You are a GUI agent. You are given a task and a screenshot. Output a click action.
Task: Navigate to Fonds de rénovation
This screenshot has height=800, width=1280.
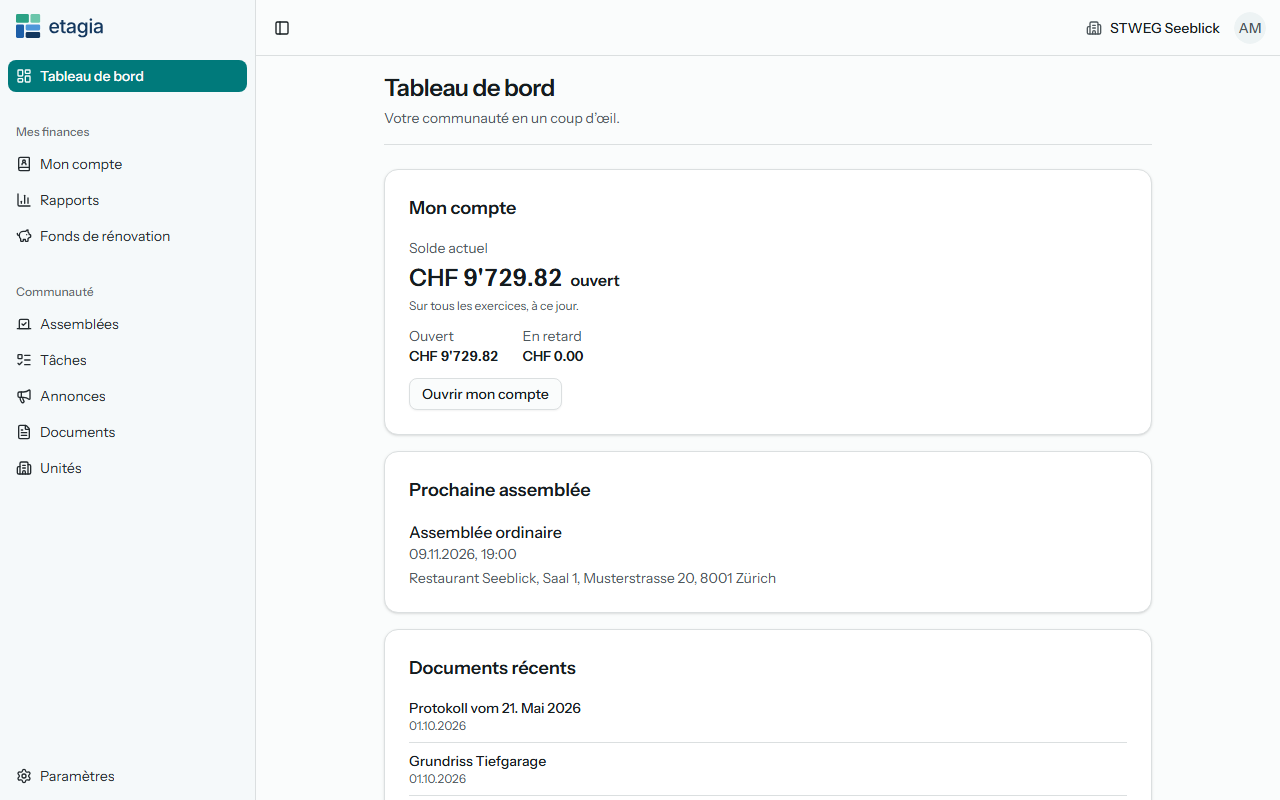click(x=127, y=236)
